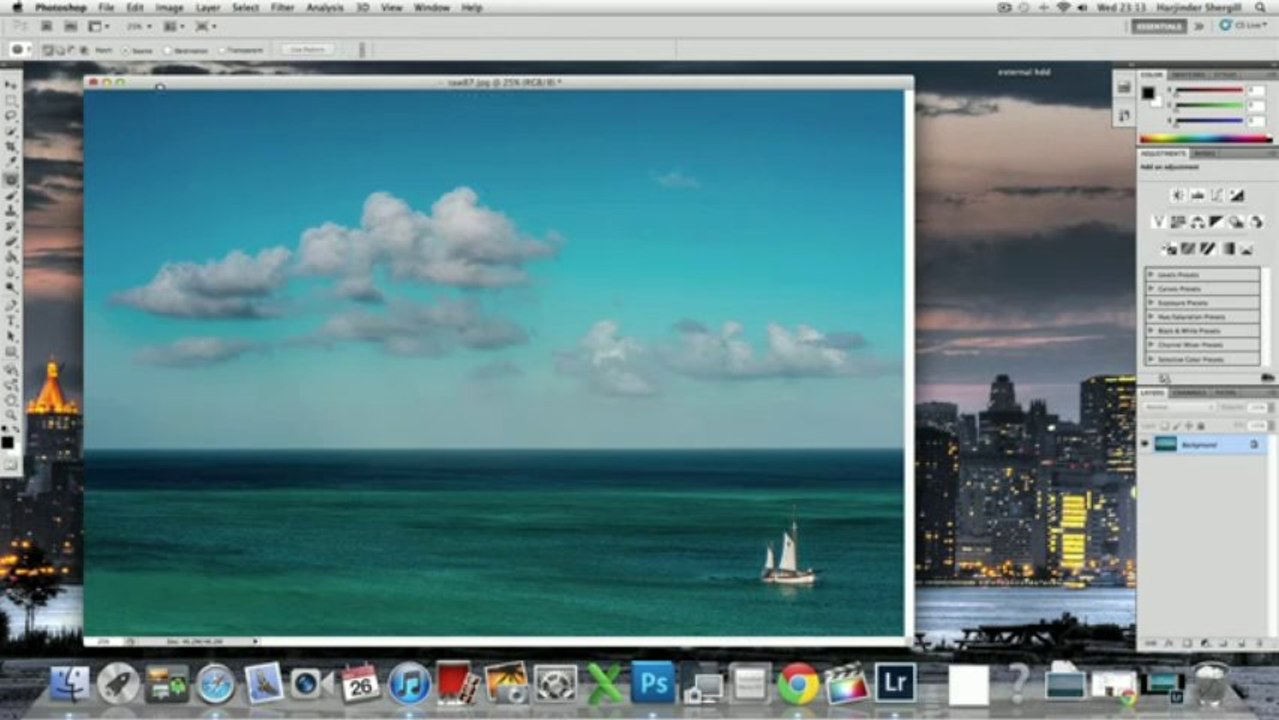
Task: Add a Vibrance adjustment
Action: (1159, 221)
